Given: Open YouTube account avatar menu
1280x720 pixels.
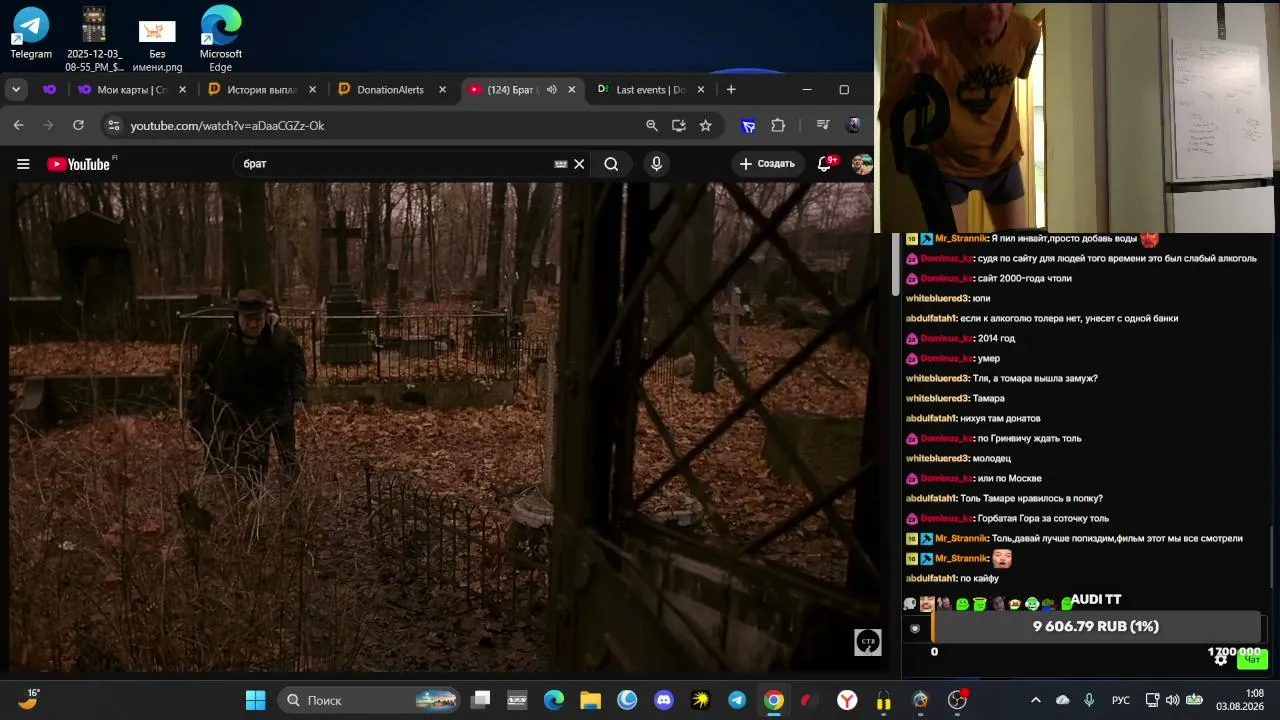Looking at the screenshot, I should (x=862, y=164).
